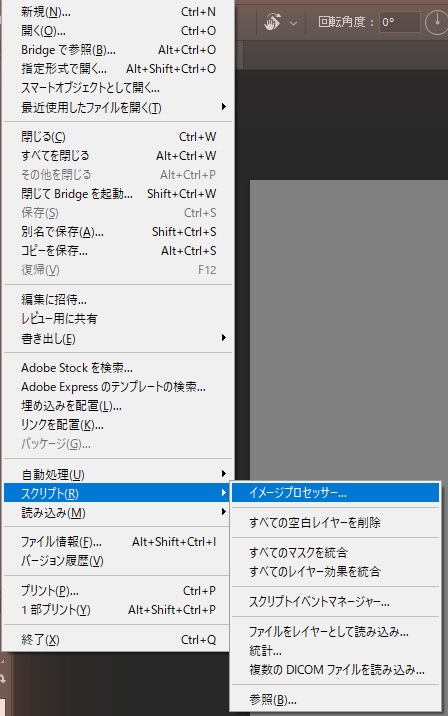
Task: Select Adobe Express のテンプレートの検索...
Action: (118, 387)
